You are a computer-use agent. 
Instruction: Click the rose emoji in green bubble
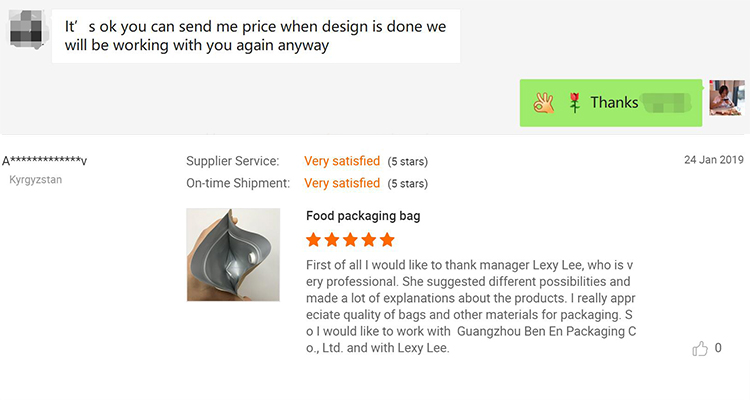tap(574, 102)
